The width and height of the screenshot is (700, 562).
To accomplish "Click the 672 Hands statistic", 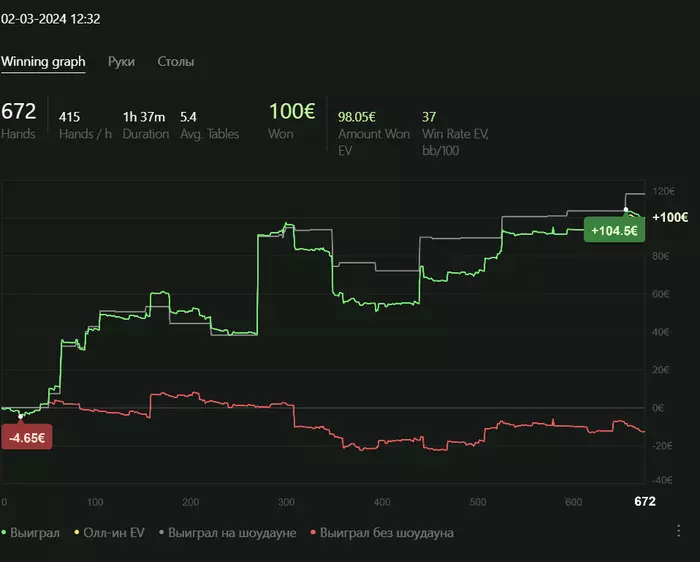I will [x=18, y=112].
